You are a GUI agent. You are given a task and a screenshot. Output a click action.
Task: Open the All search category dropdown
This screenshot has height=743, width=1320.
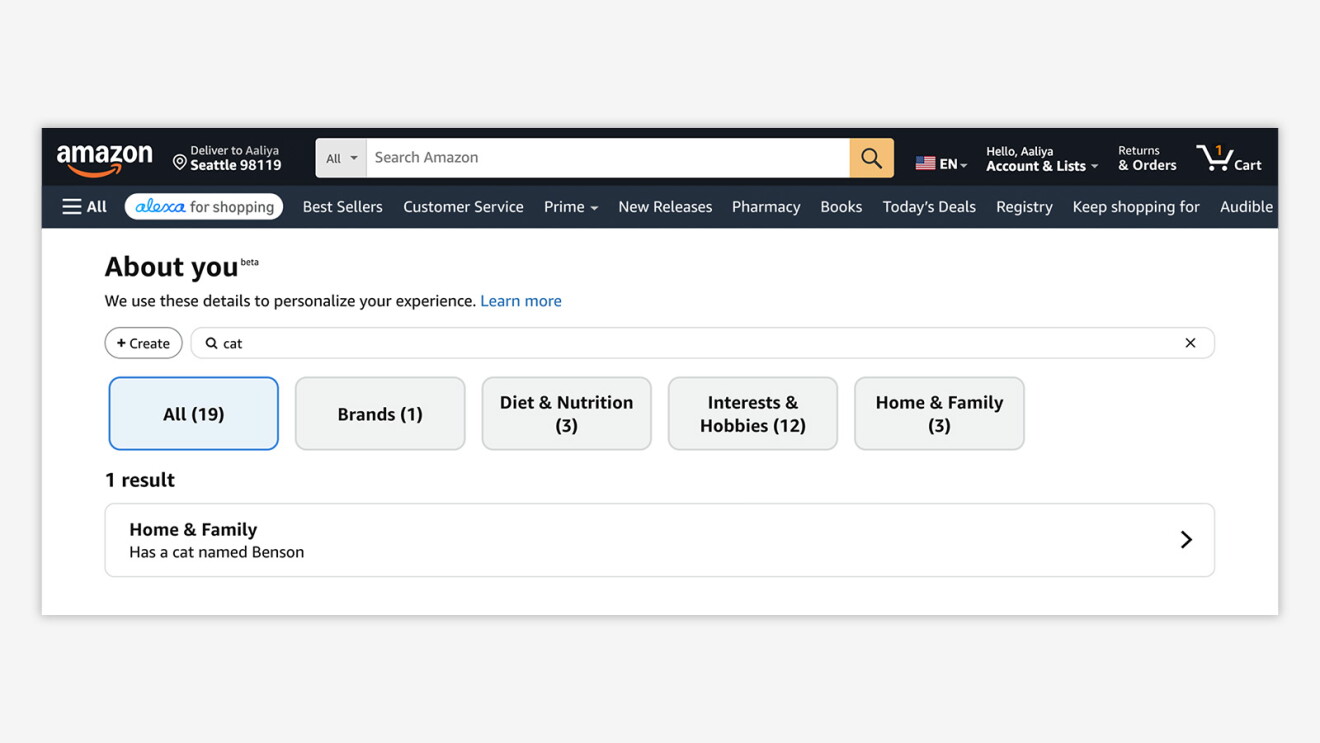coord(341,158)
